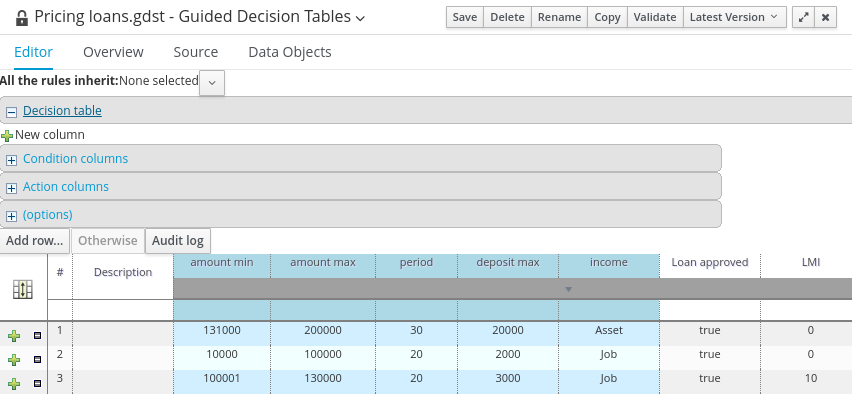The width and height of the screenshot is (852, 394).
Task: Click the lock icon beside Pricing loans title
Action: (22, 18)
